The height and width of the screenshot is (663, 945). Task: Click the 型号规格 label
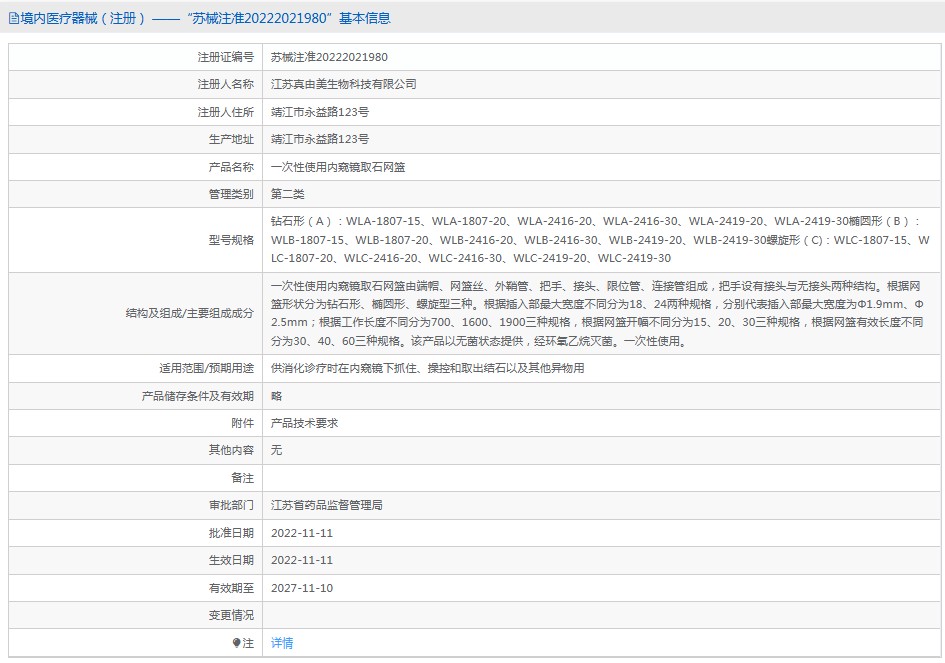point(231,240)
